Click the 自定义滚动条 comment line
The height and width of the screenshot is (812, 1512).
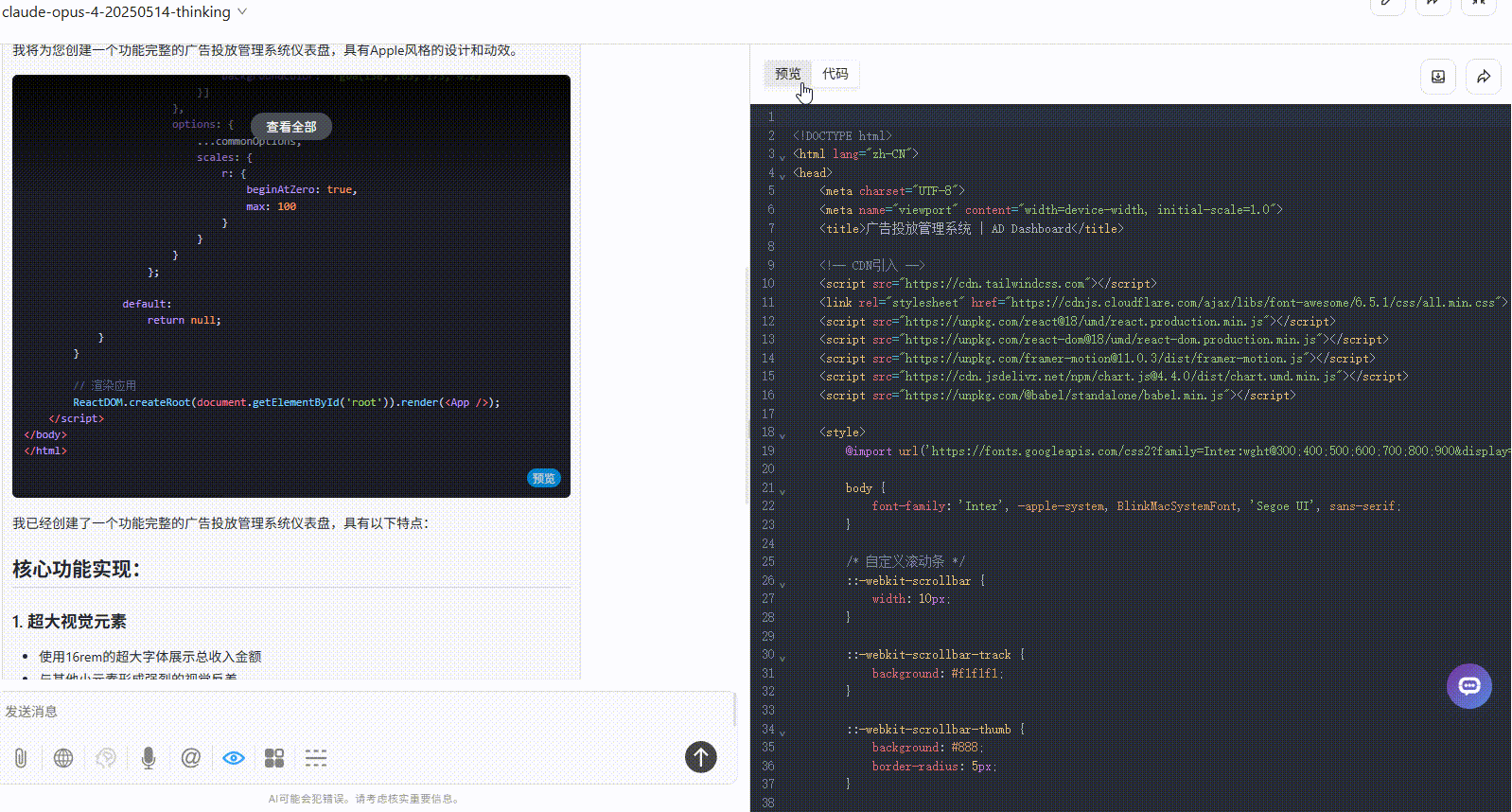coord(905,561)
